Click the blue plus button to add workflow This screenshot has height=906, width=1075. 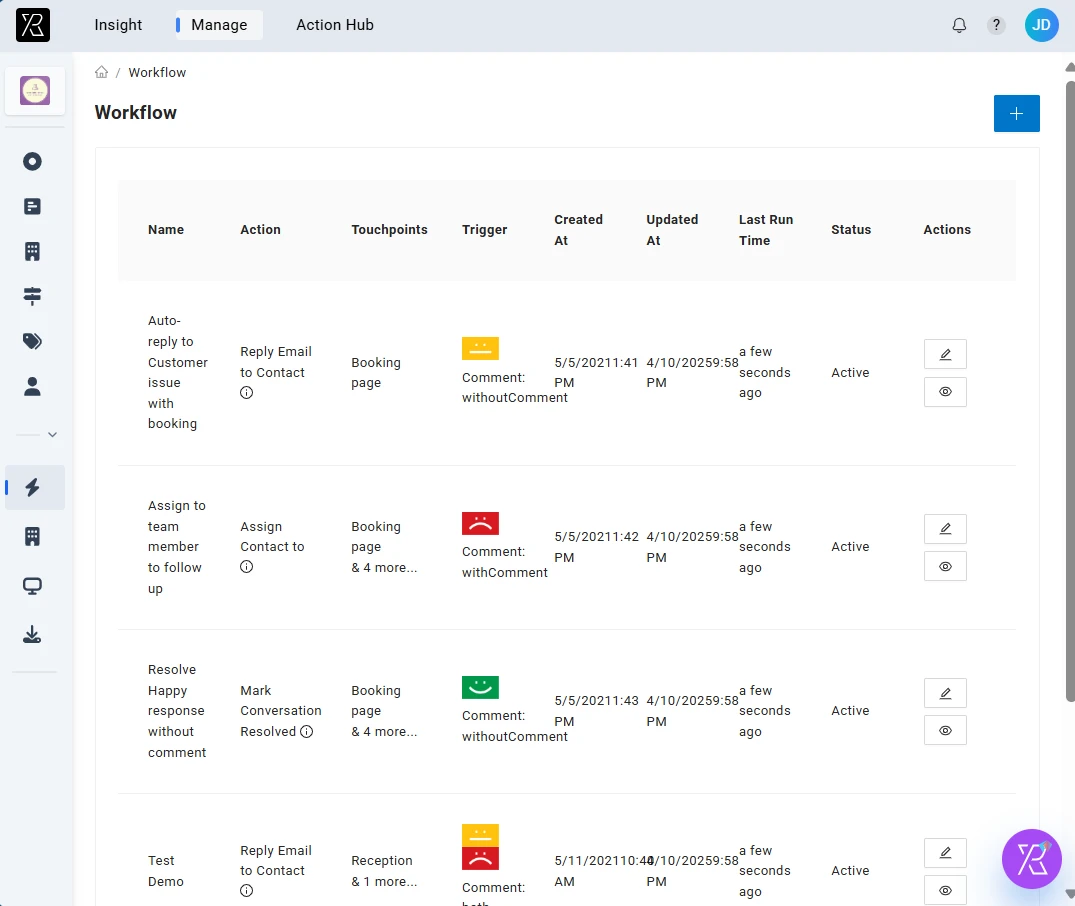1016,113
